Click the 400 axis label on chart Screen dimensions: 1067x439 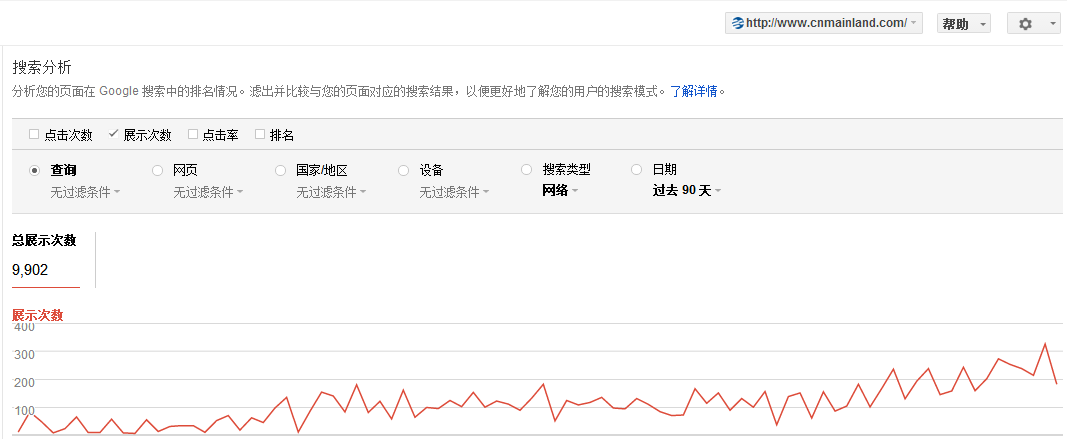click(x=24, y=327)
